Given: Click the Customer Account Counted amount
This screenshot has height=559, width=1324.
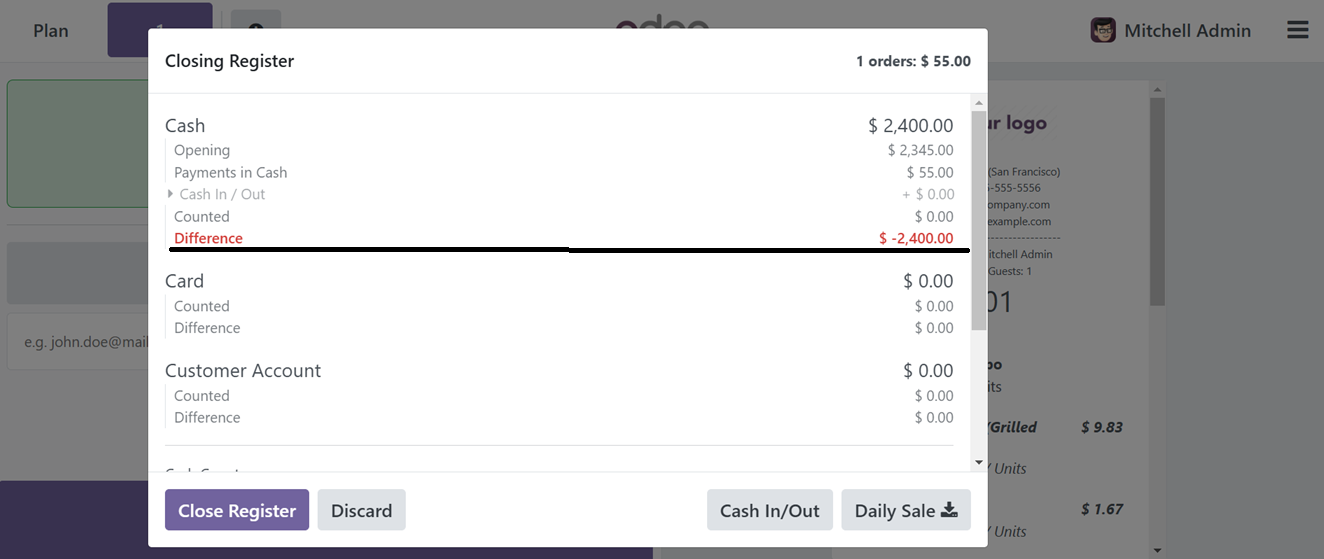Looking at the screenshot, I should coord(933,396).
